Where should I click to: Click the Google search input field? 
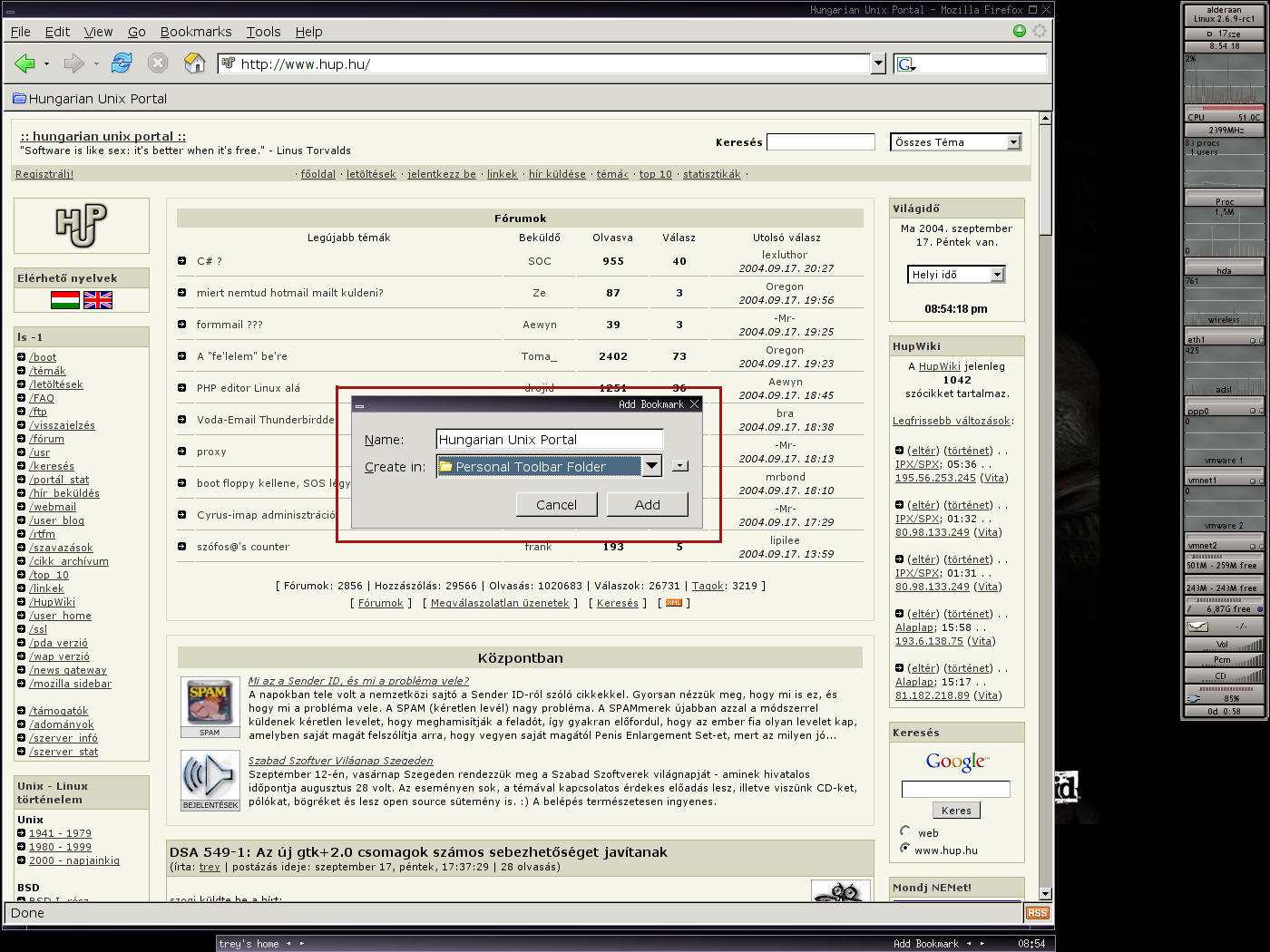956,789
